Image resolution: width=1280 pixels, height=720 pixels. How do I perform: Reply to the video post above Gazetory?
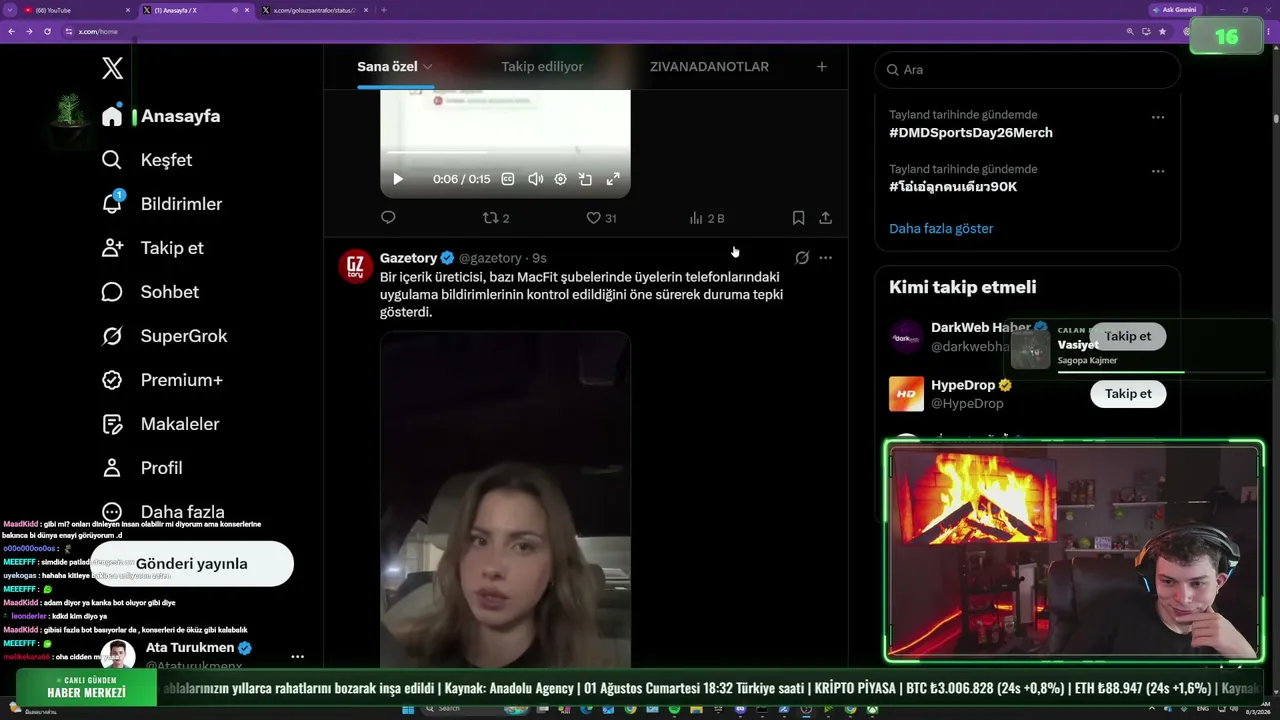point(388,218)
